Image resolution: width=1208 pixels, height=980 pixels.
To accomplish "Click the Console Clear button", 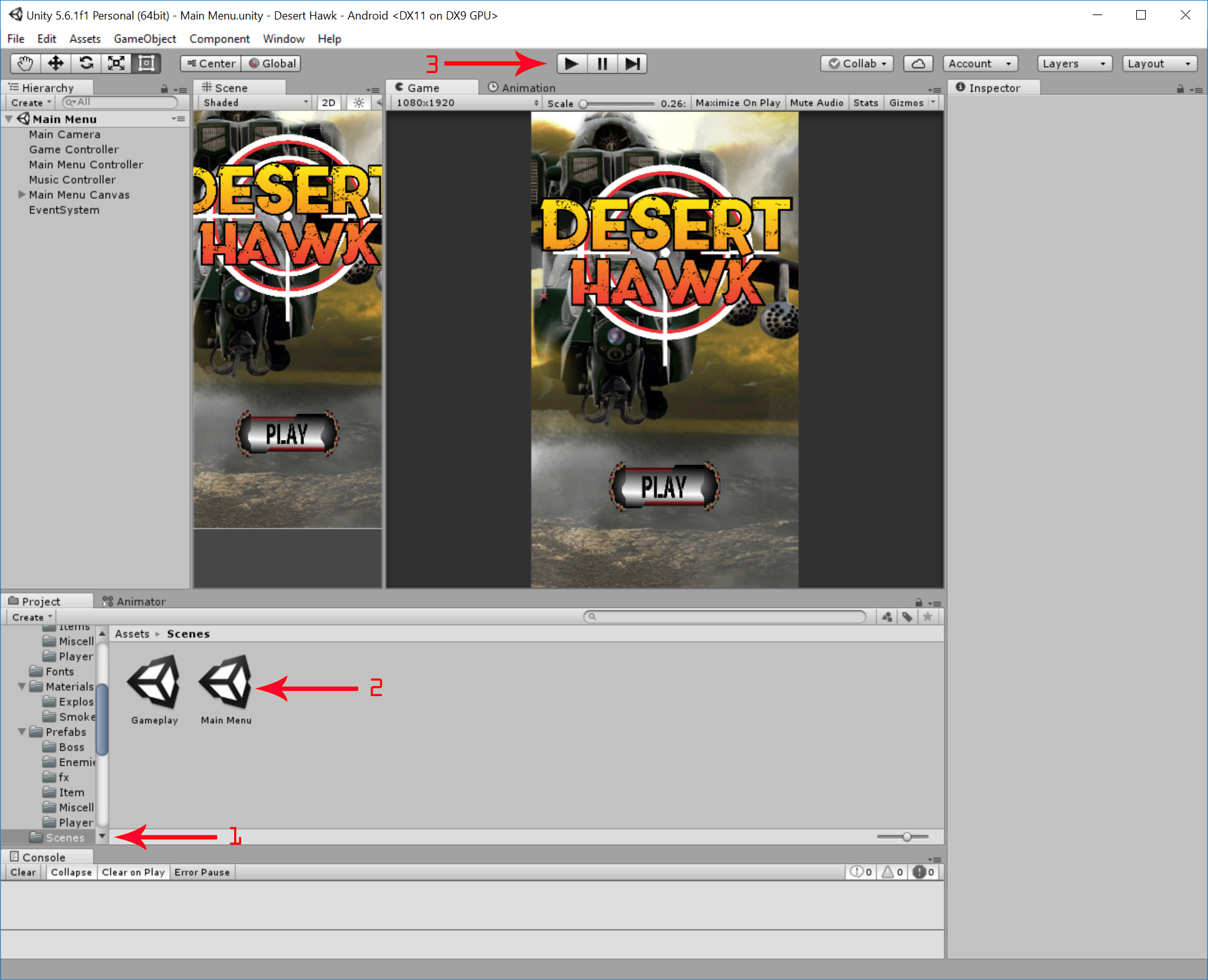I will click(23, 872).
